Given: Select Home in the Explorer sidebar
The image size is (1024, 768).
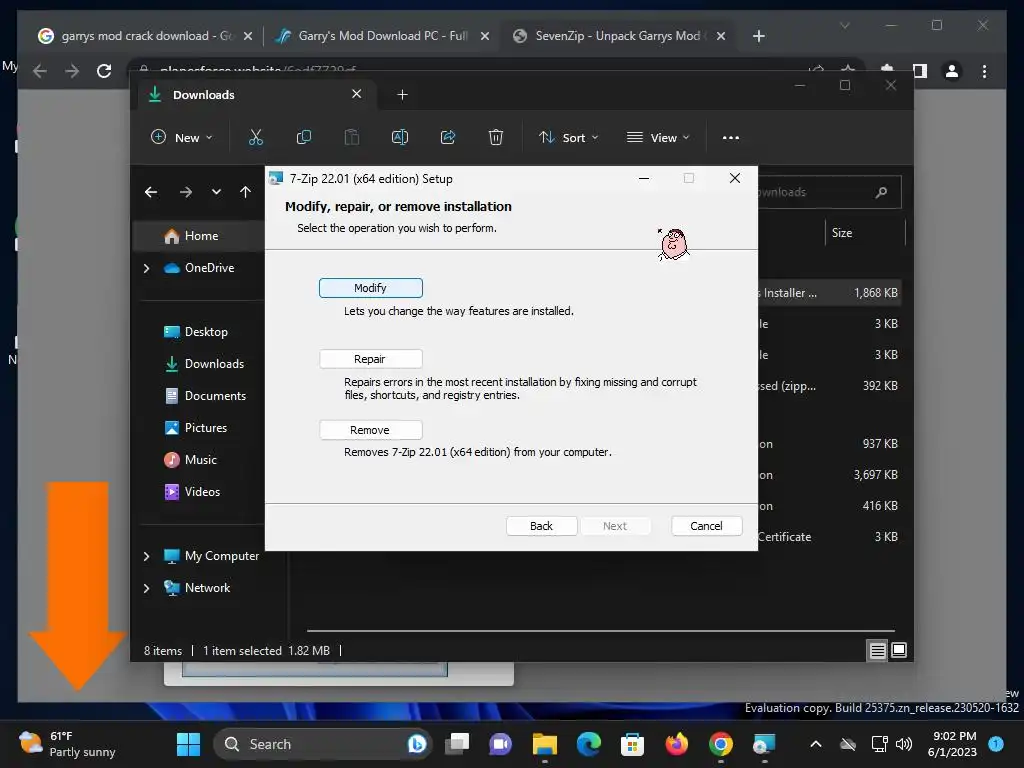Looking at the screenshot, I should (x=199, y=236).
